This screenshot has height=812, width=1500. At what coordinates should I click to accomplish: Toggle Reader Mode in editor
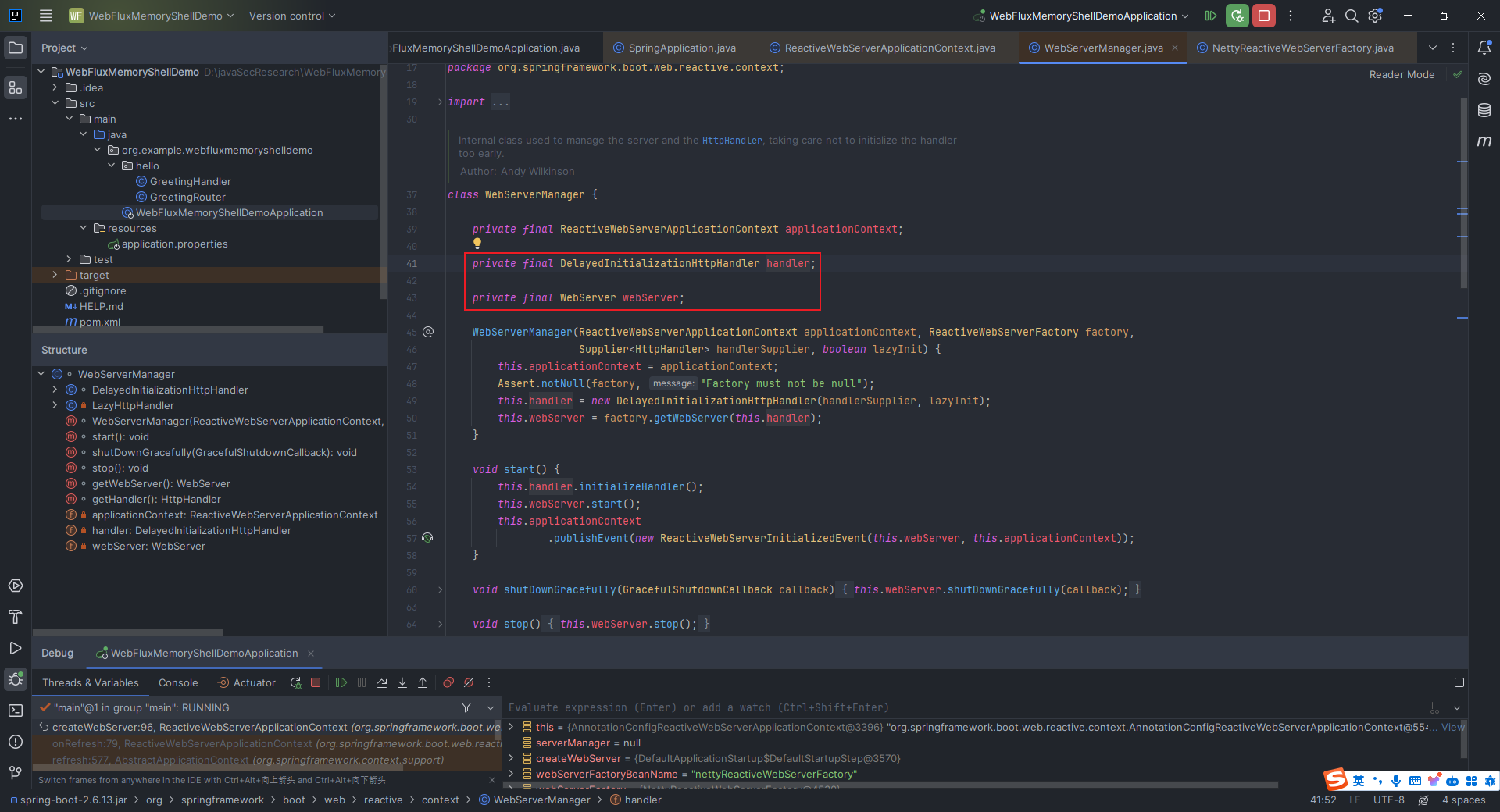point(1402,75)
